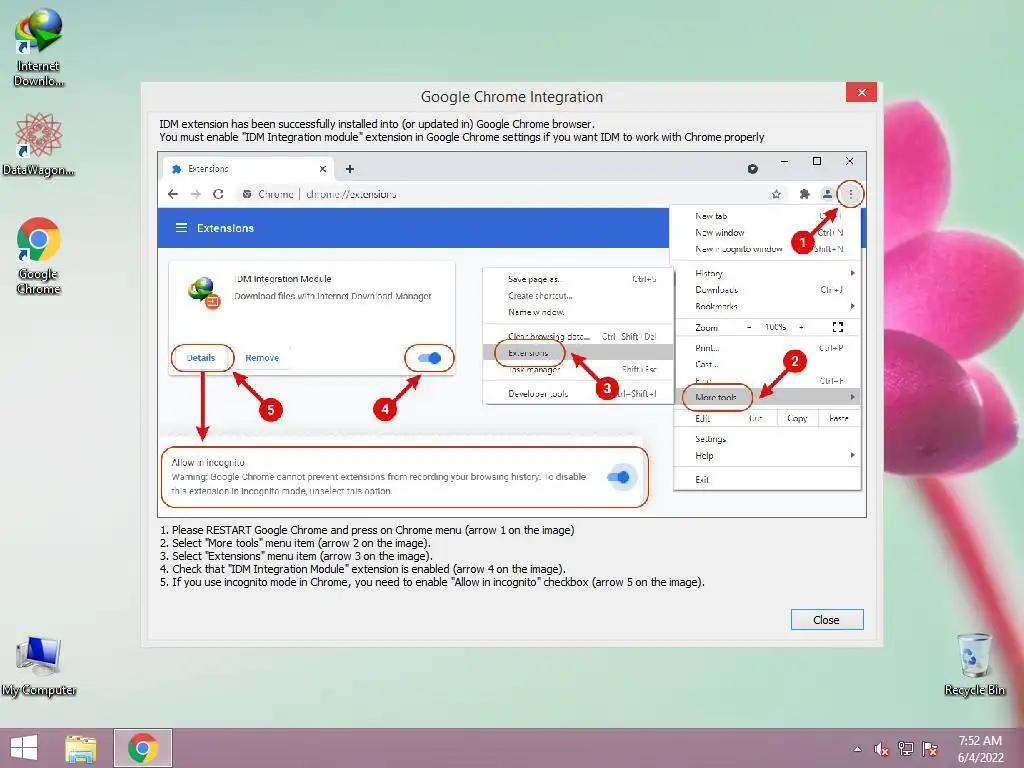Click the browser forward arrow in the image

pyautogui.click(x=196, y=194)
